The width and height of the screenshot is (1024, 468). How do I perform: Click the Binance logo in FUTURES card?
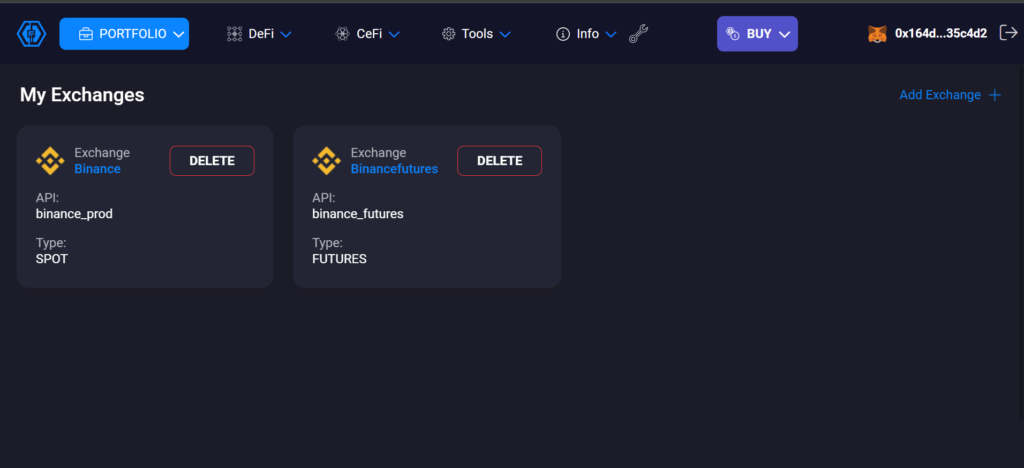326,160
